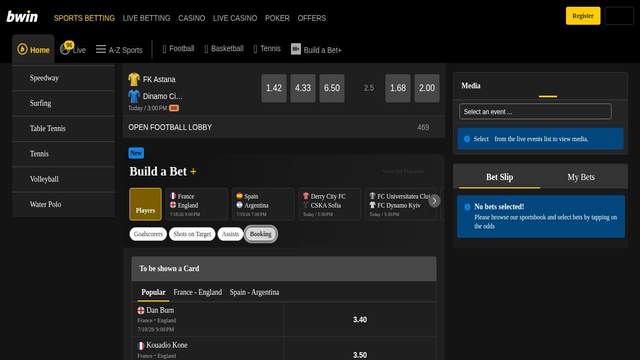The image size is (640, 360).
Task: Click the yellow Register button
Action: pos(583,16)
